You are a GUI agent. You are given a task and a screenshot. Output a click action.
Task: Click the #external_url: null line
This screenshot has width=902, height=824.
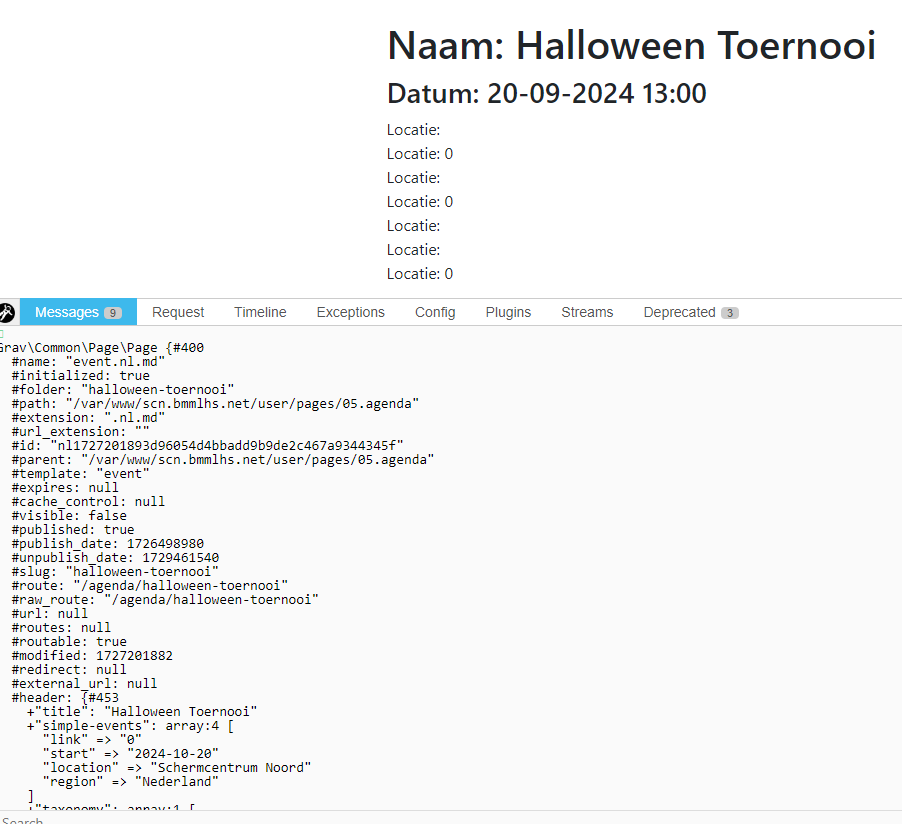(x=85, y=684)
